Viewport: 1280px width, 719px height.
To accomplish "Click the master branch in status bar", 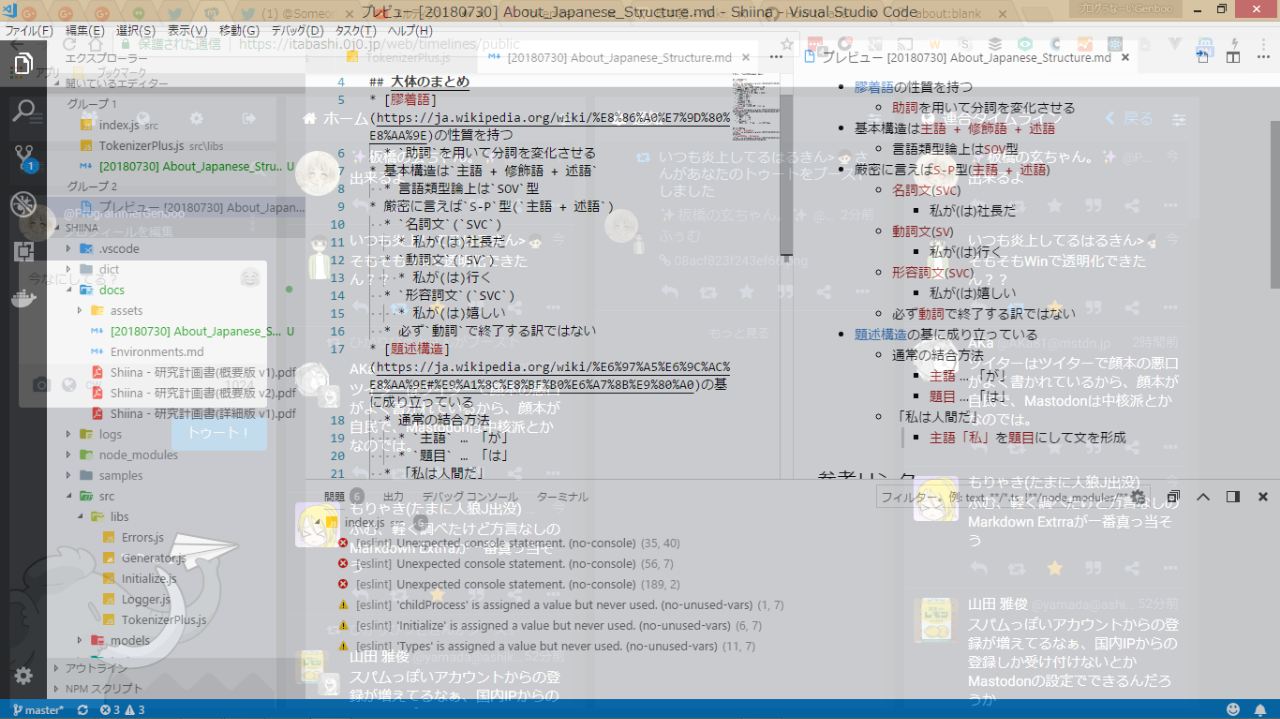I will pos(38,710).
